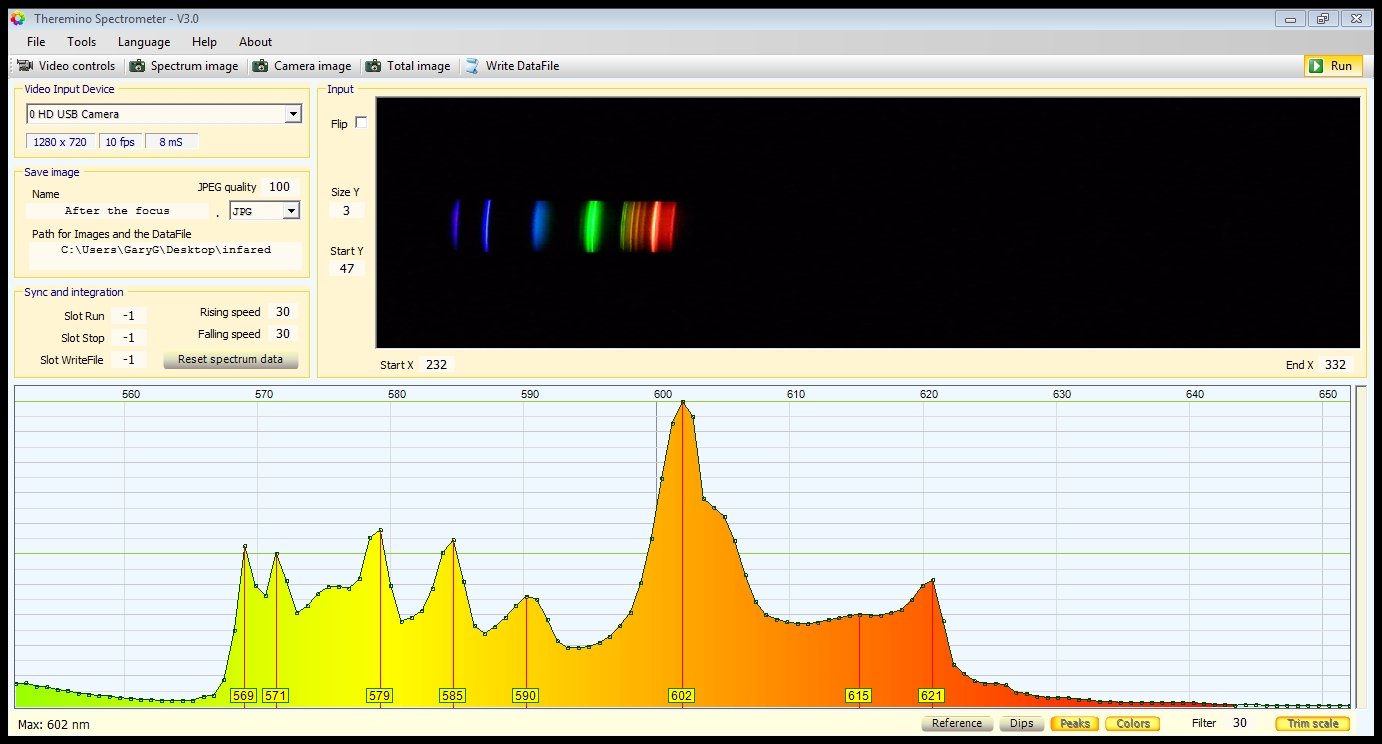
Task: Toggle the Peaks display button
Action: coord(1074,723)
